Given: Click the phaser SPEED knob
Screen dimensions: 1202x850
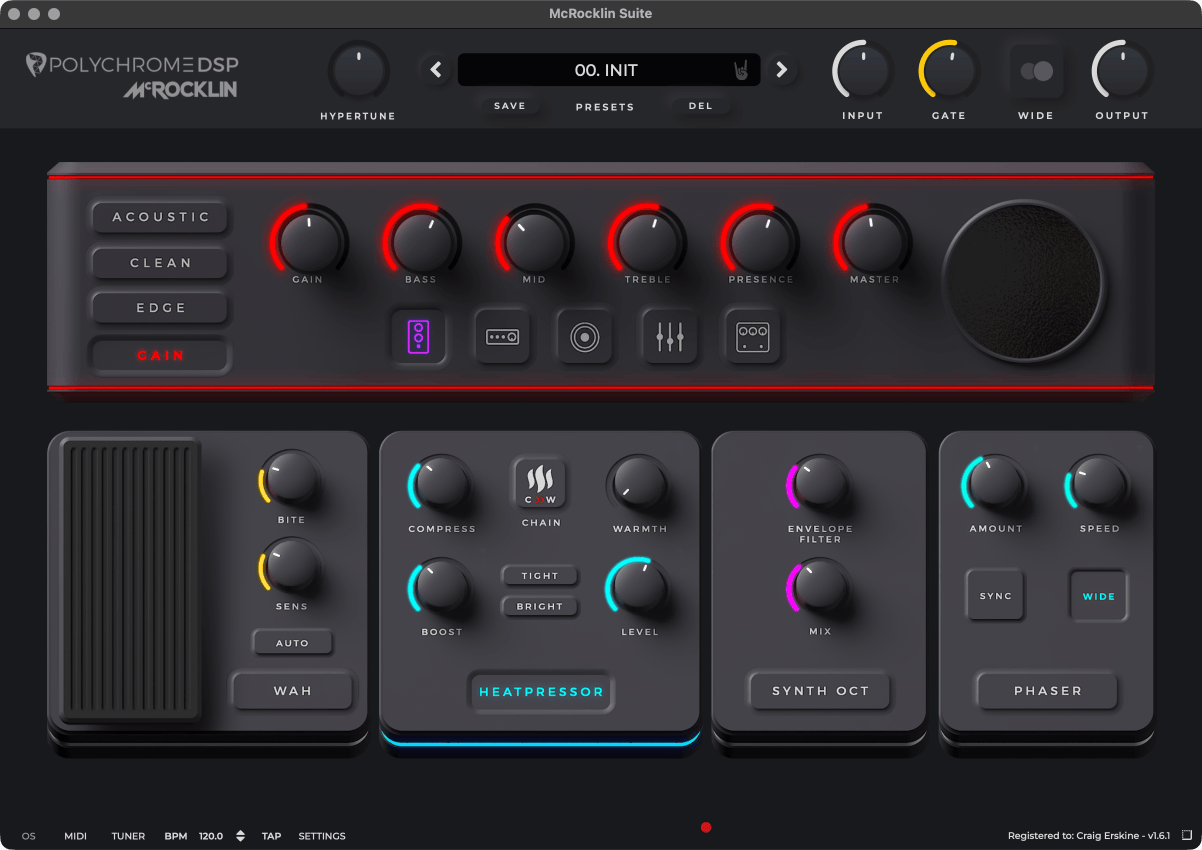Looking at the screenshot, I should point(1098,485).
